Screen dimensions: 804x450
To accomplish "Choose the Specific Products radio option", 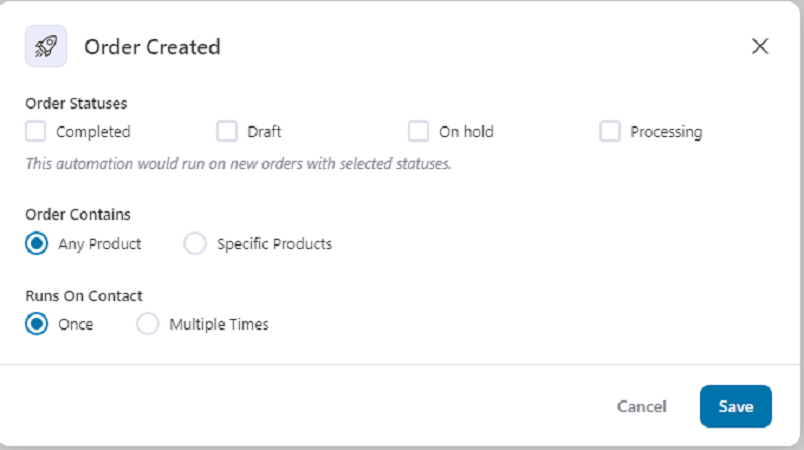I will (x=195, y=243).
